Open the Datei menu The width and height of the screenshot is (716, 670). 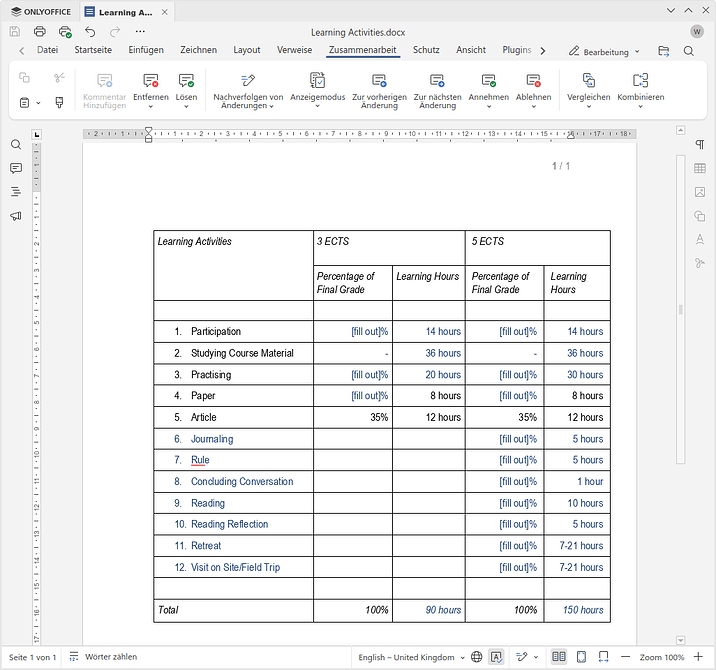pyautogui.click(x=47, y=50)
